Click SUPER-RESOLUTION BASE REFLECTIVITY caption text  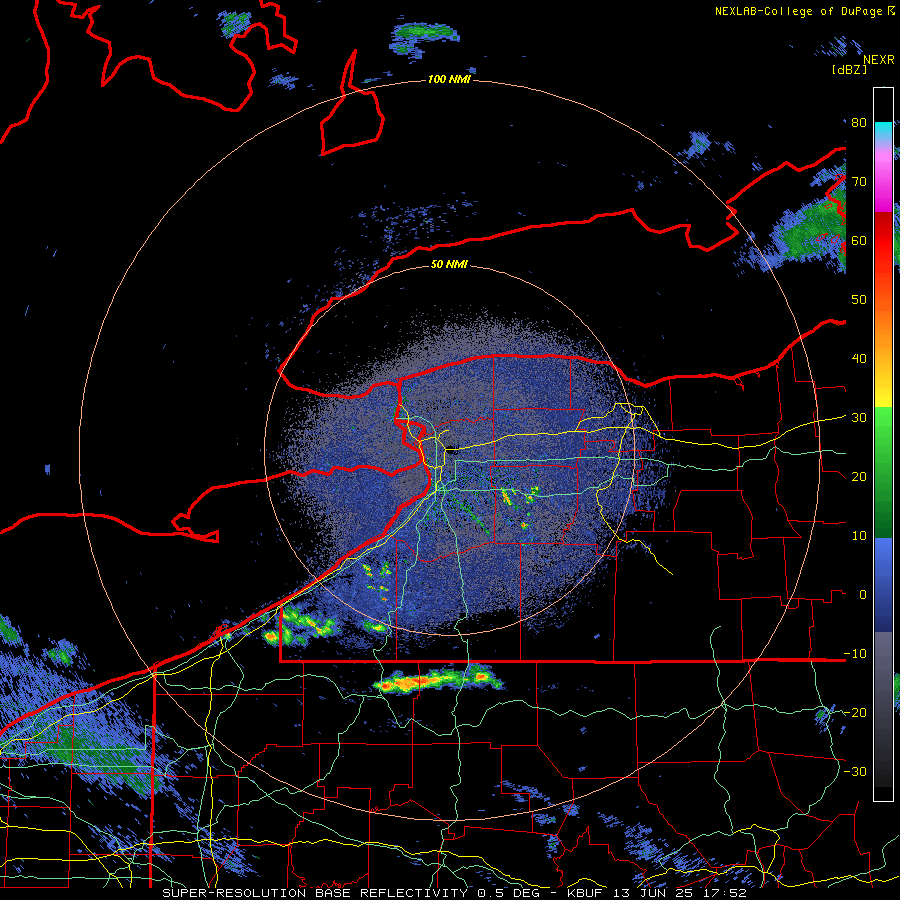tap(314, 893)
